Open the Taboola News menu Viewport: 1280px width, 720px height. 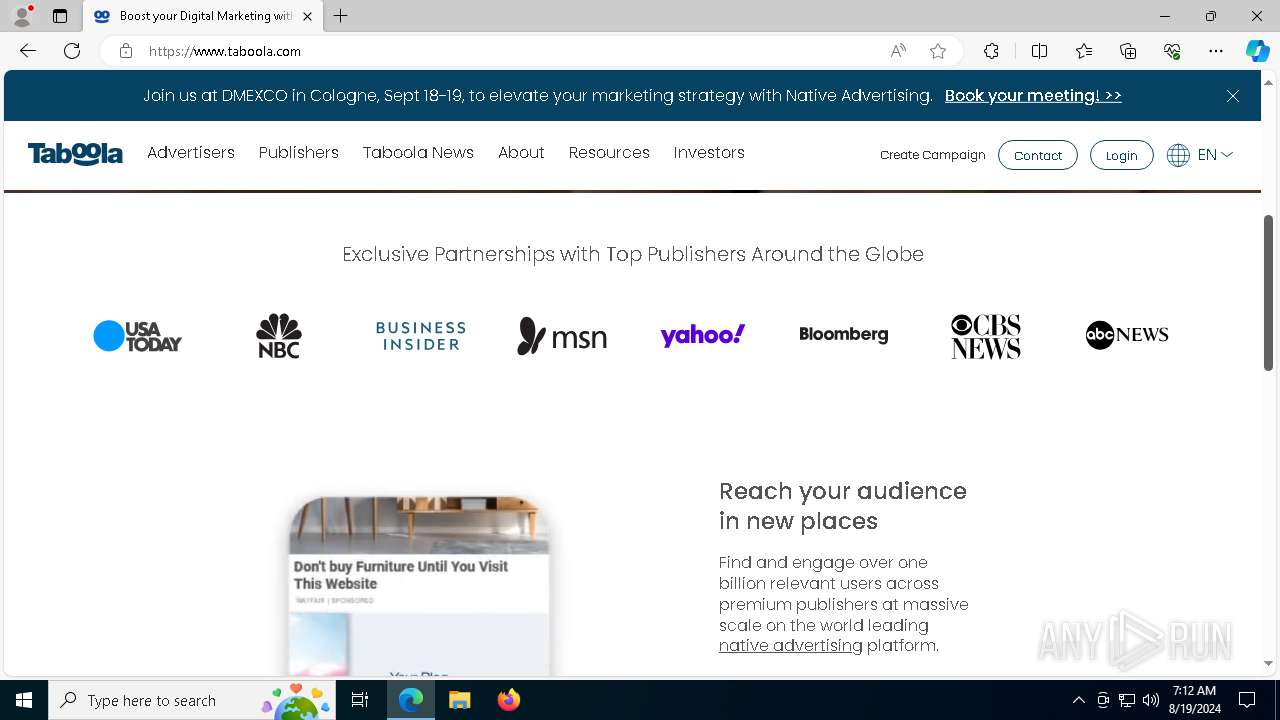click(418, 153)
